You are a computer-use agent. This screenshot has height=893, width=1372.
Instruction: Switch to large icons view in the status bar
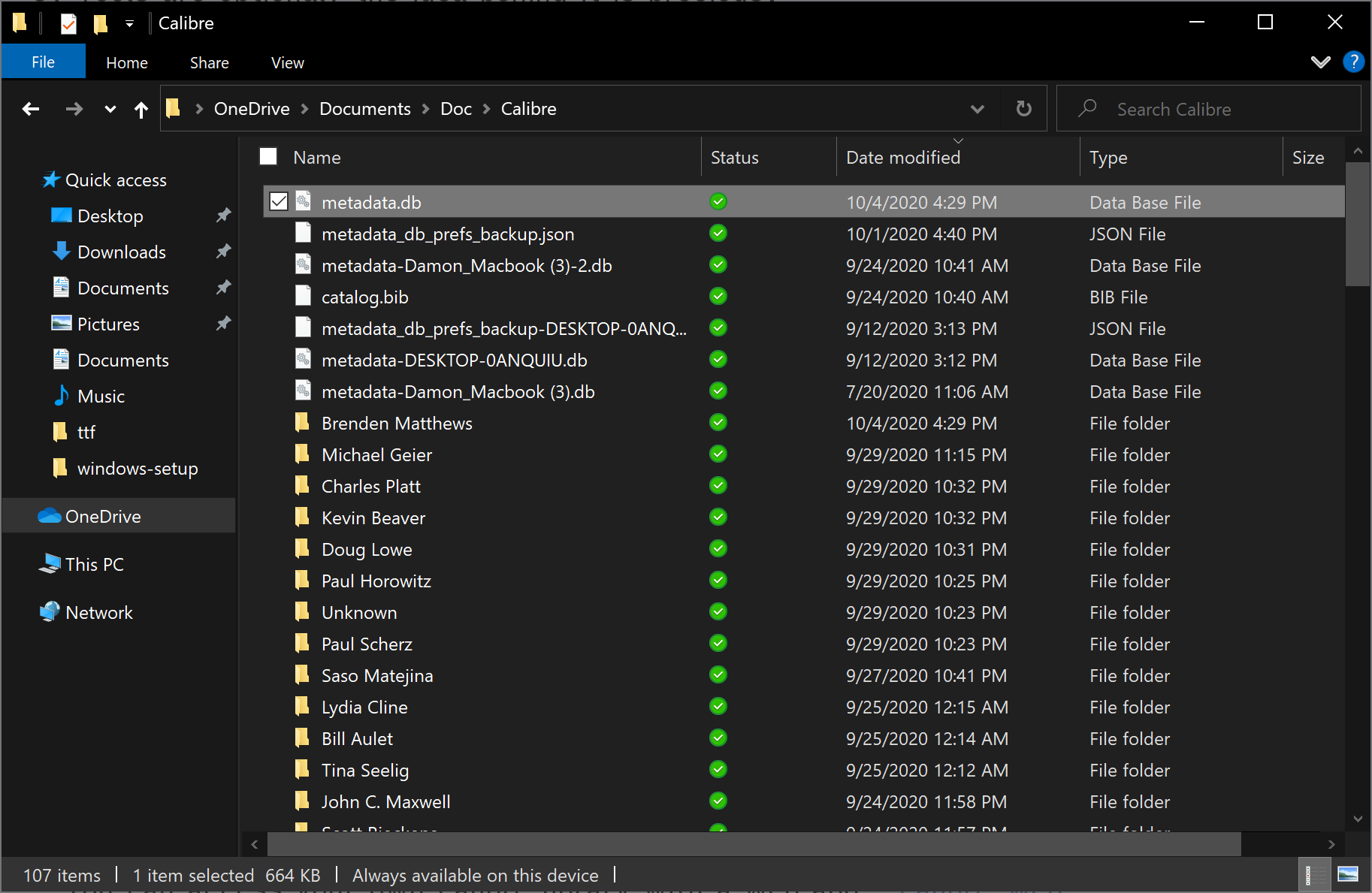pos(1348,874)
